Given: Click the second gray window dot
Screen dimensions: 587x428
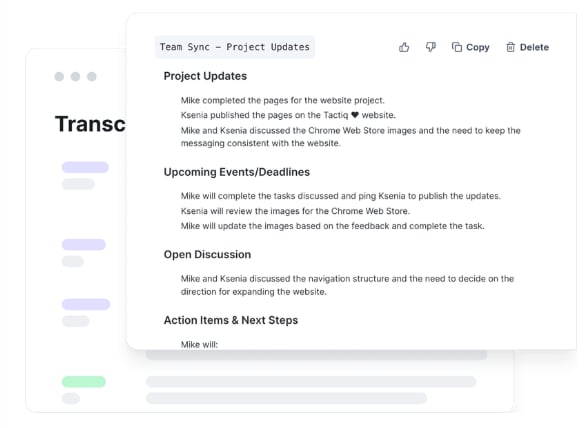Looking at the screenshot, I should [75, 76].
